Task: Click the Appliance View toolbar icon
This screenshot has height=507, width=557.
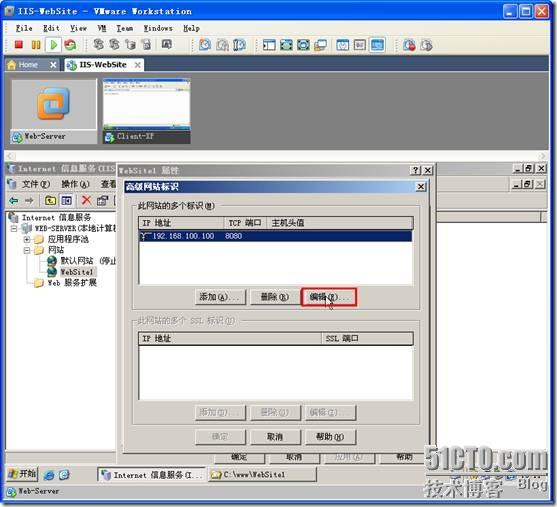Action: tap(360, 45)
